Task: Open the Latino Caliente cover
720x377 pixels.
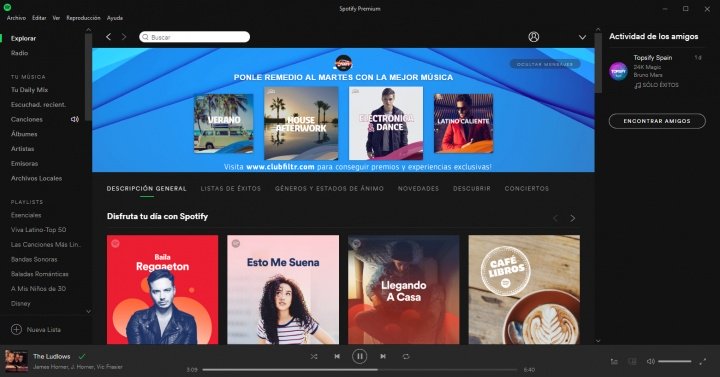Action: tap(464, 124)
